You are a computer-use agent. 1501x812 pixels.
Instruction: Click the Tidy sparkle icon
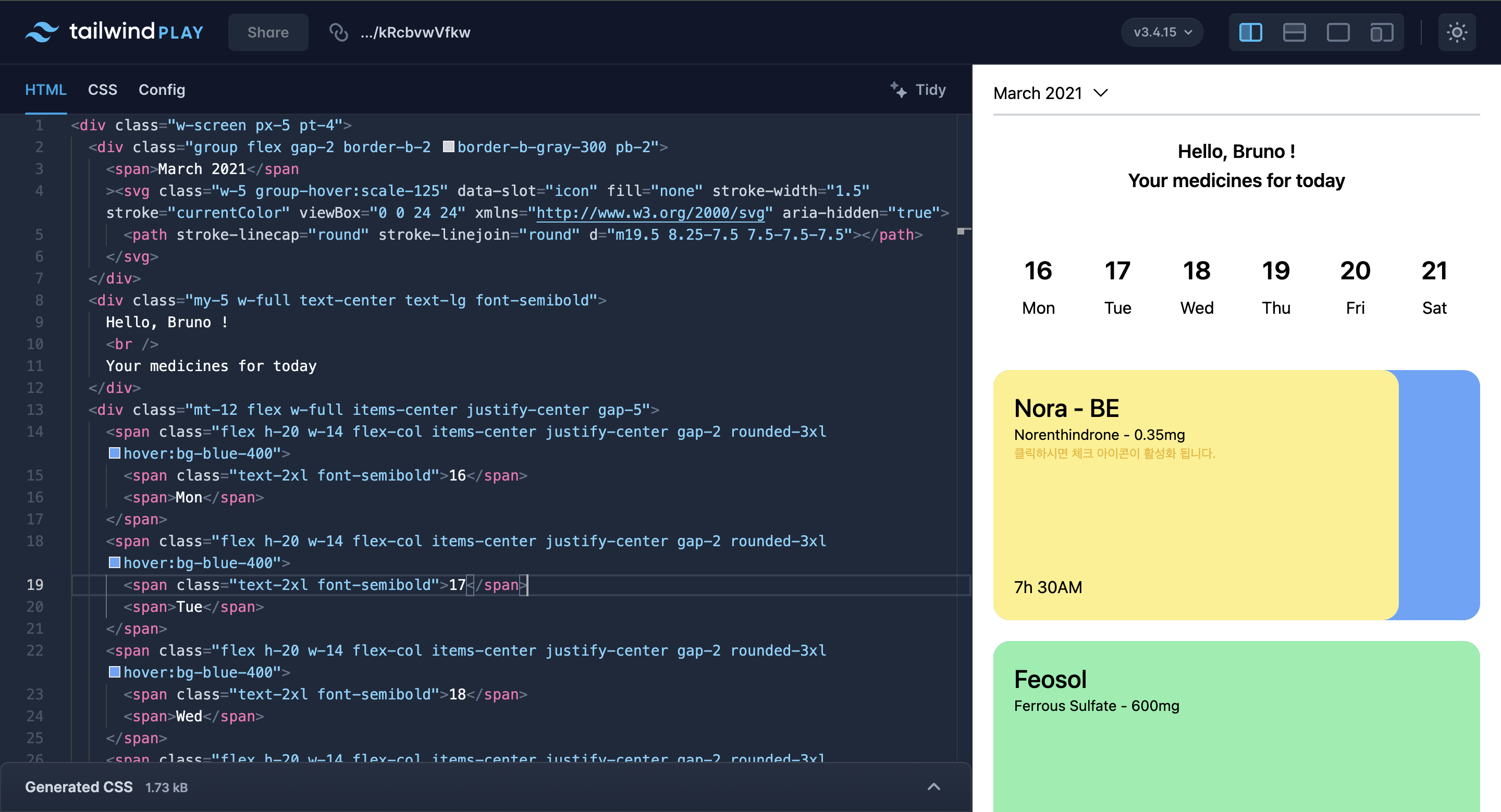pos(898,90)
